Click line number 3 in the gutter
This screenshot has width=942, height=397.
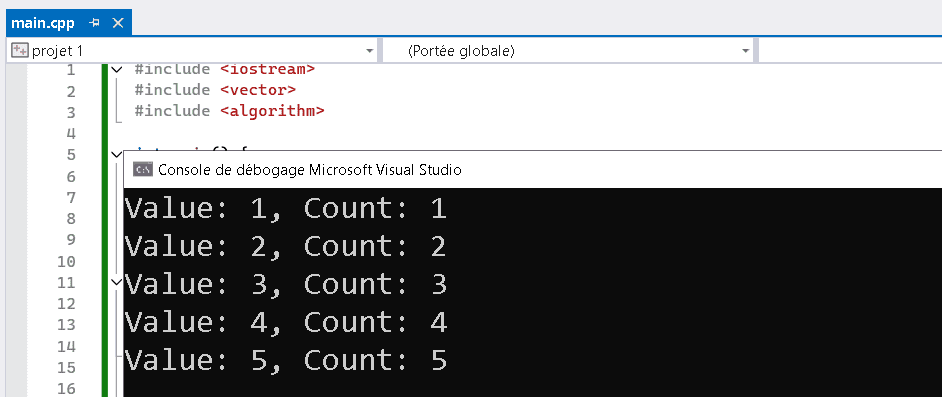pyautogui.click(x=71, y=112)
